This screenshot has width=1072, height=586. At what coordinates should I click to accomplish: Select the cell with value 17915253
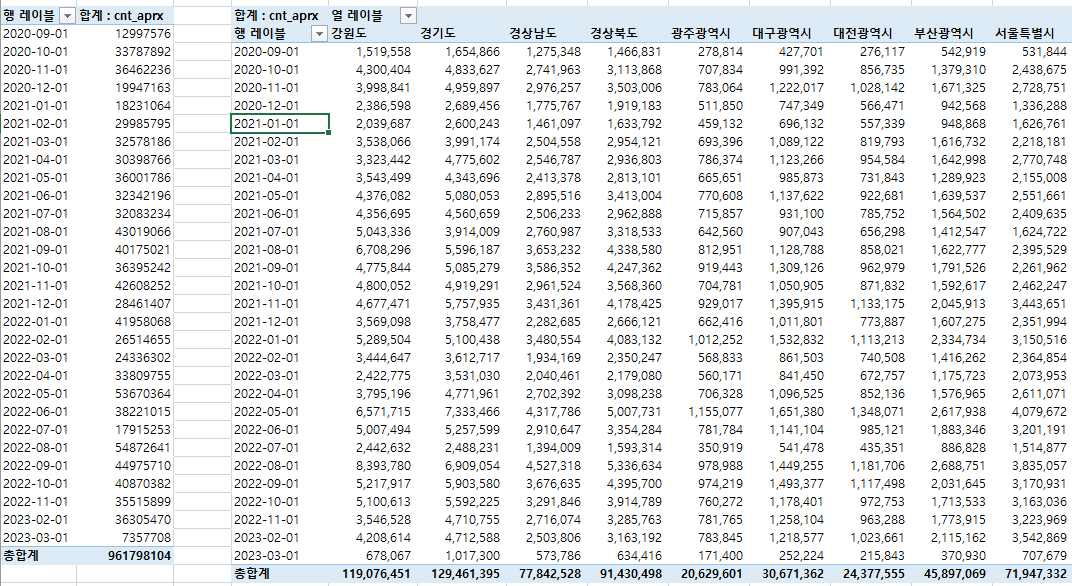tap(143, 429)
